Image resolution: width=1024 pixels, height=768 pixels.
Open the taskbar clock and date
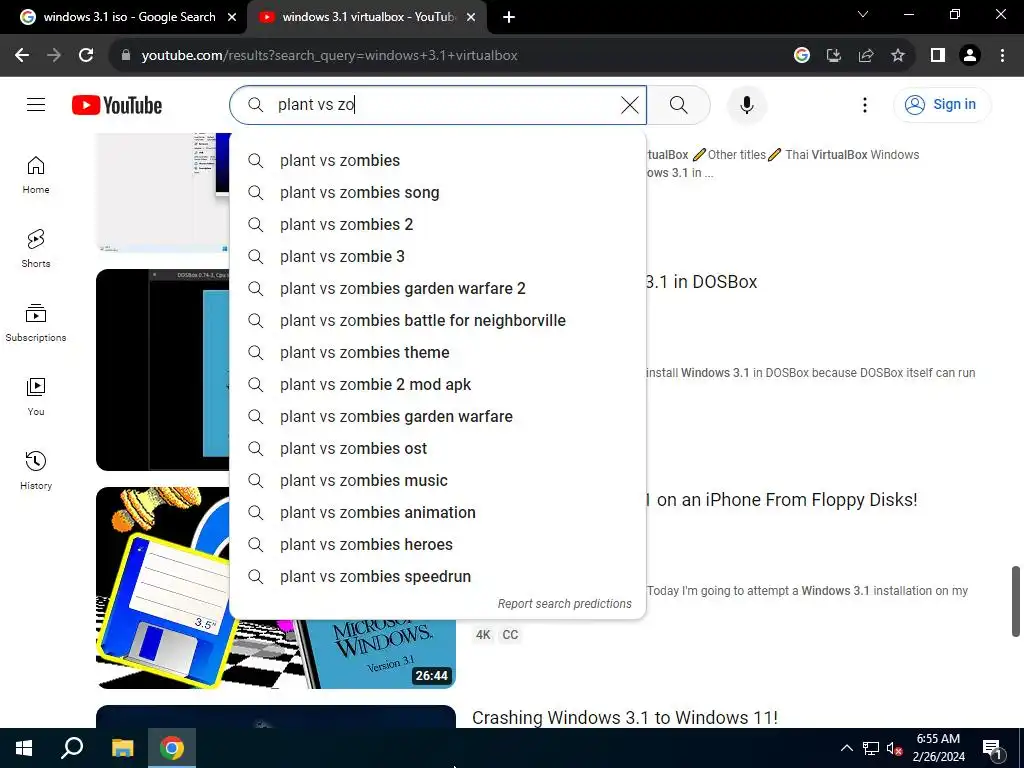click(x=938, y=748)
